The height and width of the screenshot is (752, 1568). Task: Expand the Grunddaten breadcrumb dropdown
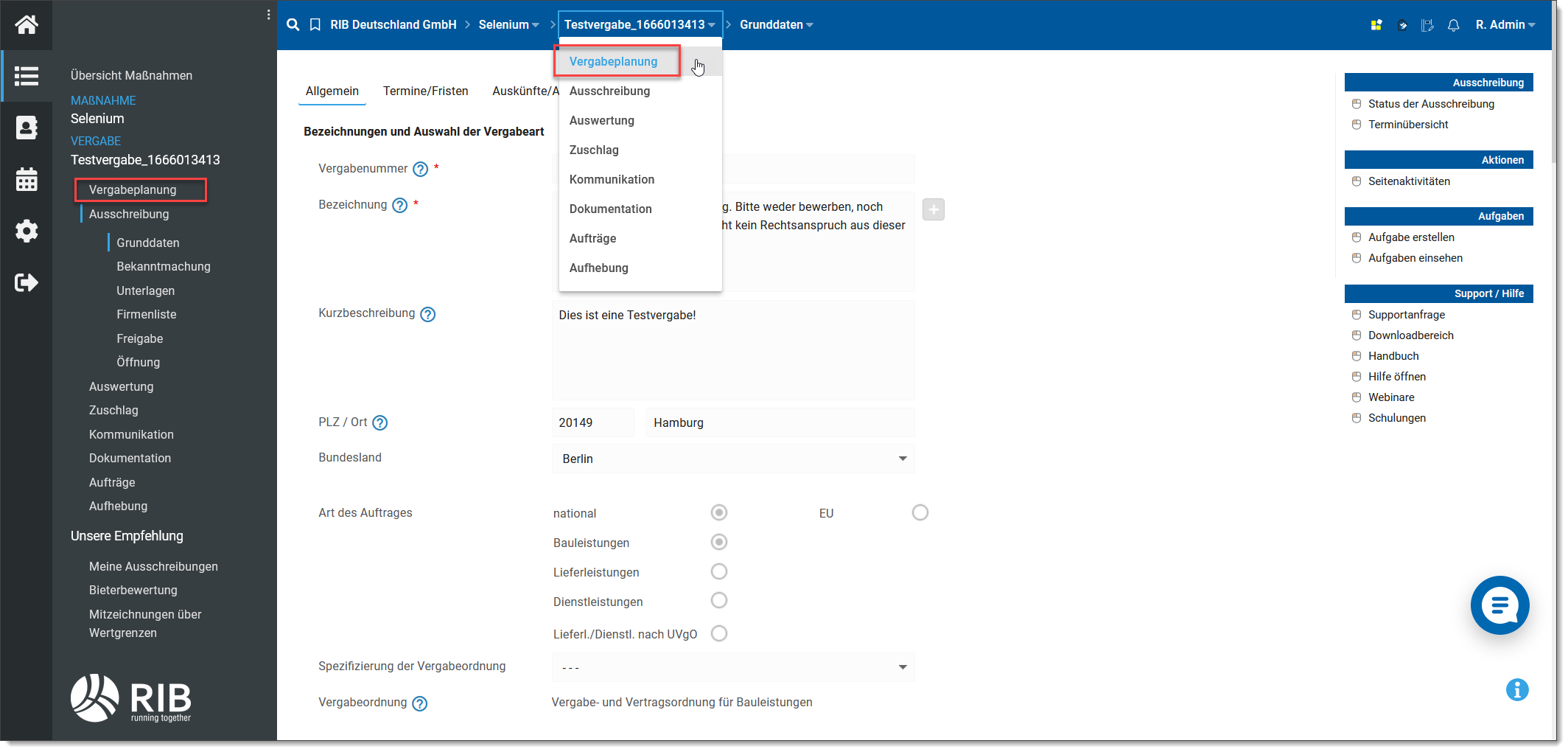tap(777, 25)
